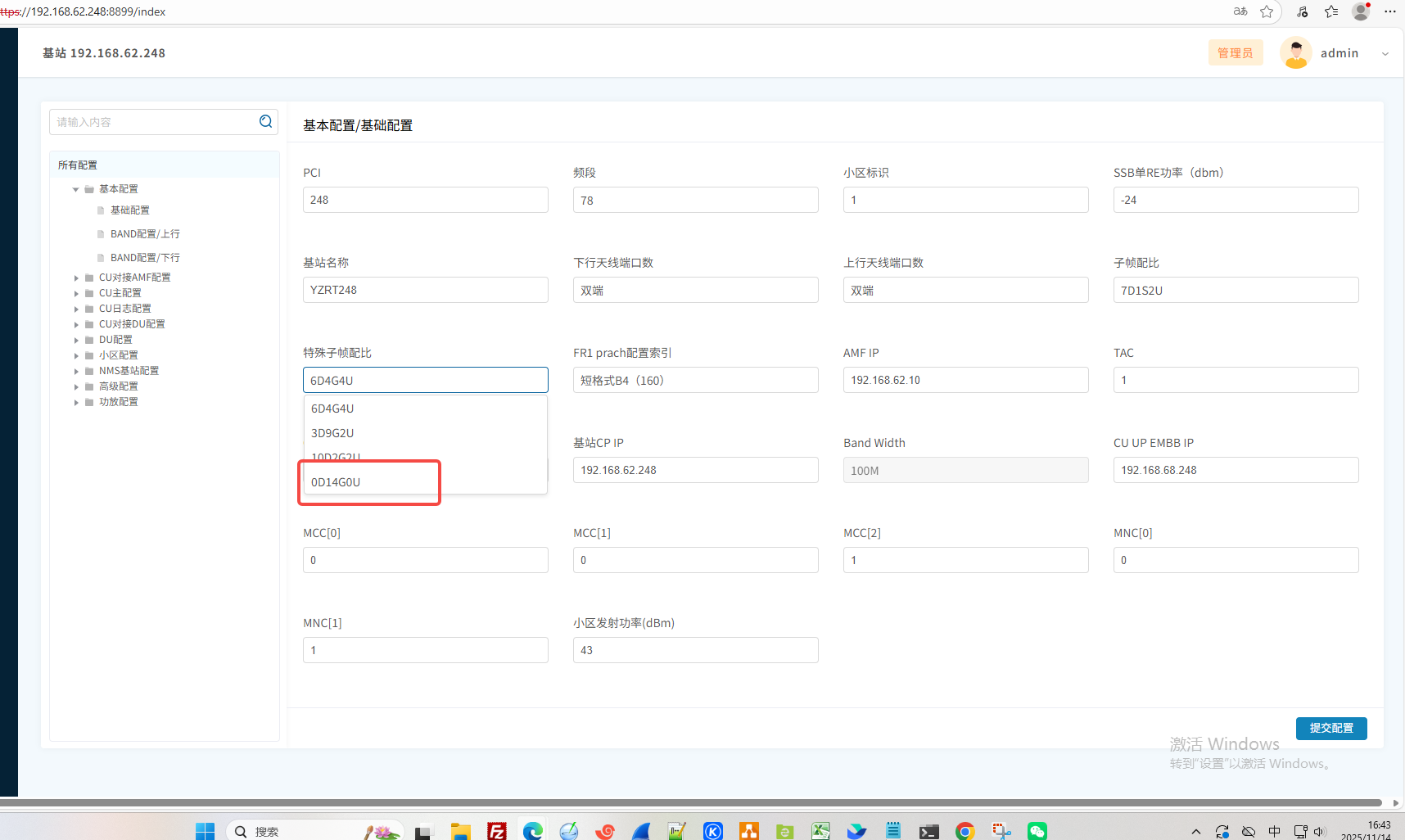
Task: Click the 提交配置 submit button
Action: tap(1330, 728)
